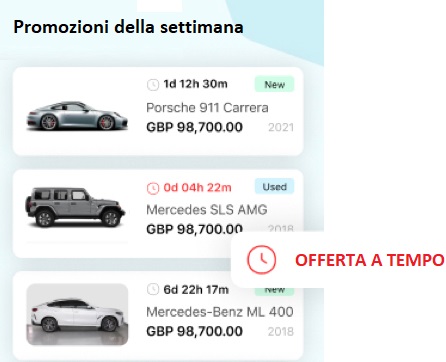Click the Promozioni della settimana heading

[128, 27]
